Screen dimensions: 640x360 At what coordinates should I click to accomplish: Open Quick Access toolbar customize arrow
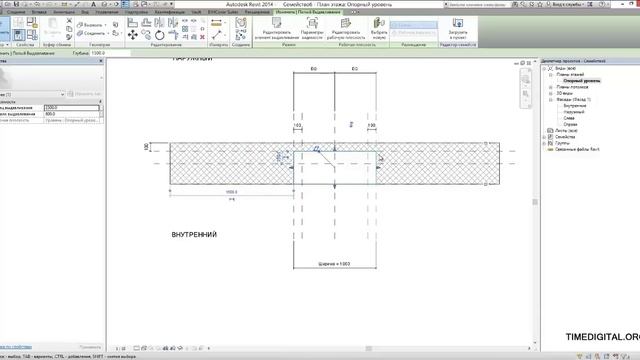[x=172, y=4]
